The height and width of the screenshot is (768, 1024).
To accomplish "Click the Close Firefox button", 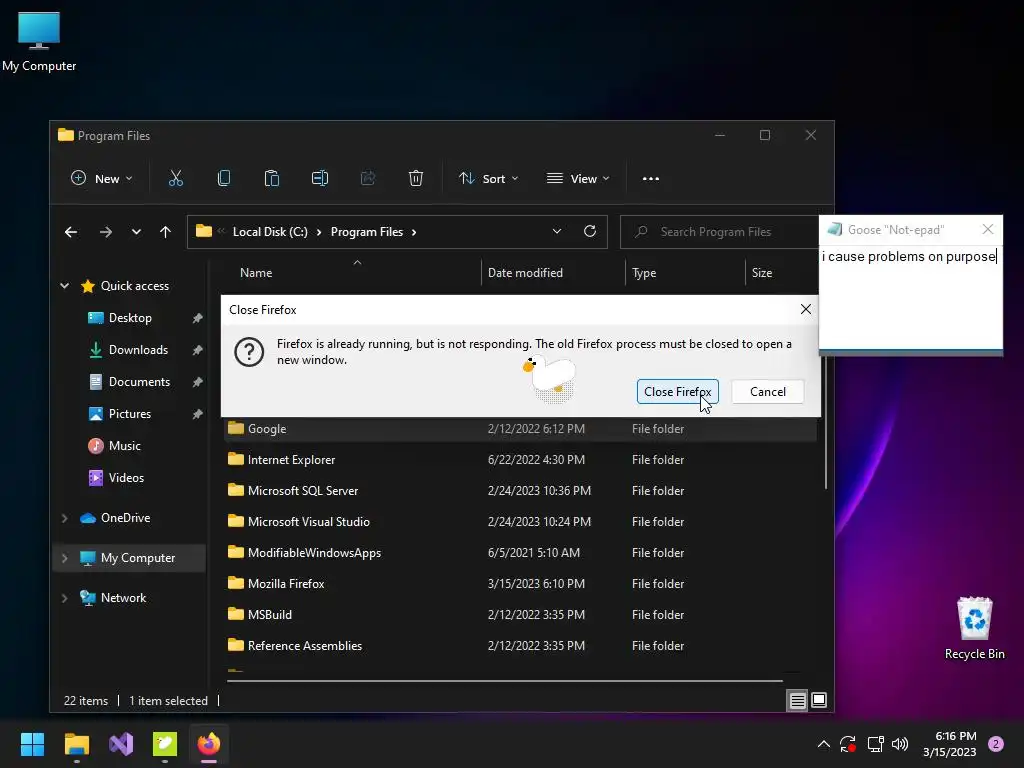I will [677, 392].
